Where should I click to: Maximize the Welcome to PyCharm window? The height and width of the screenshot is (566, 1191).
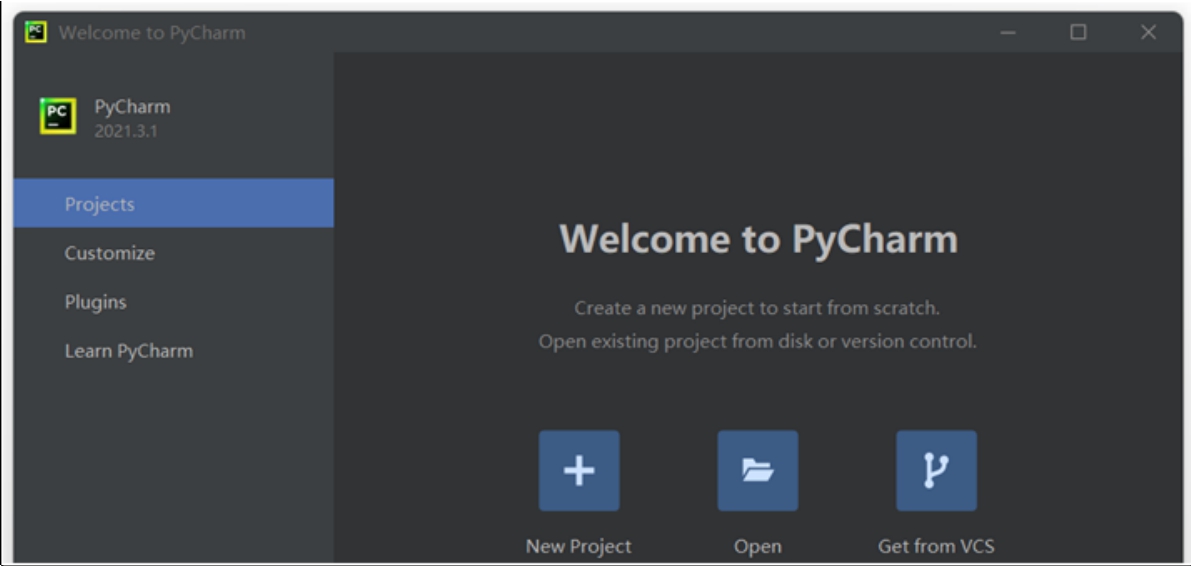click(1078, 32)
